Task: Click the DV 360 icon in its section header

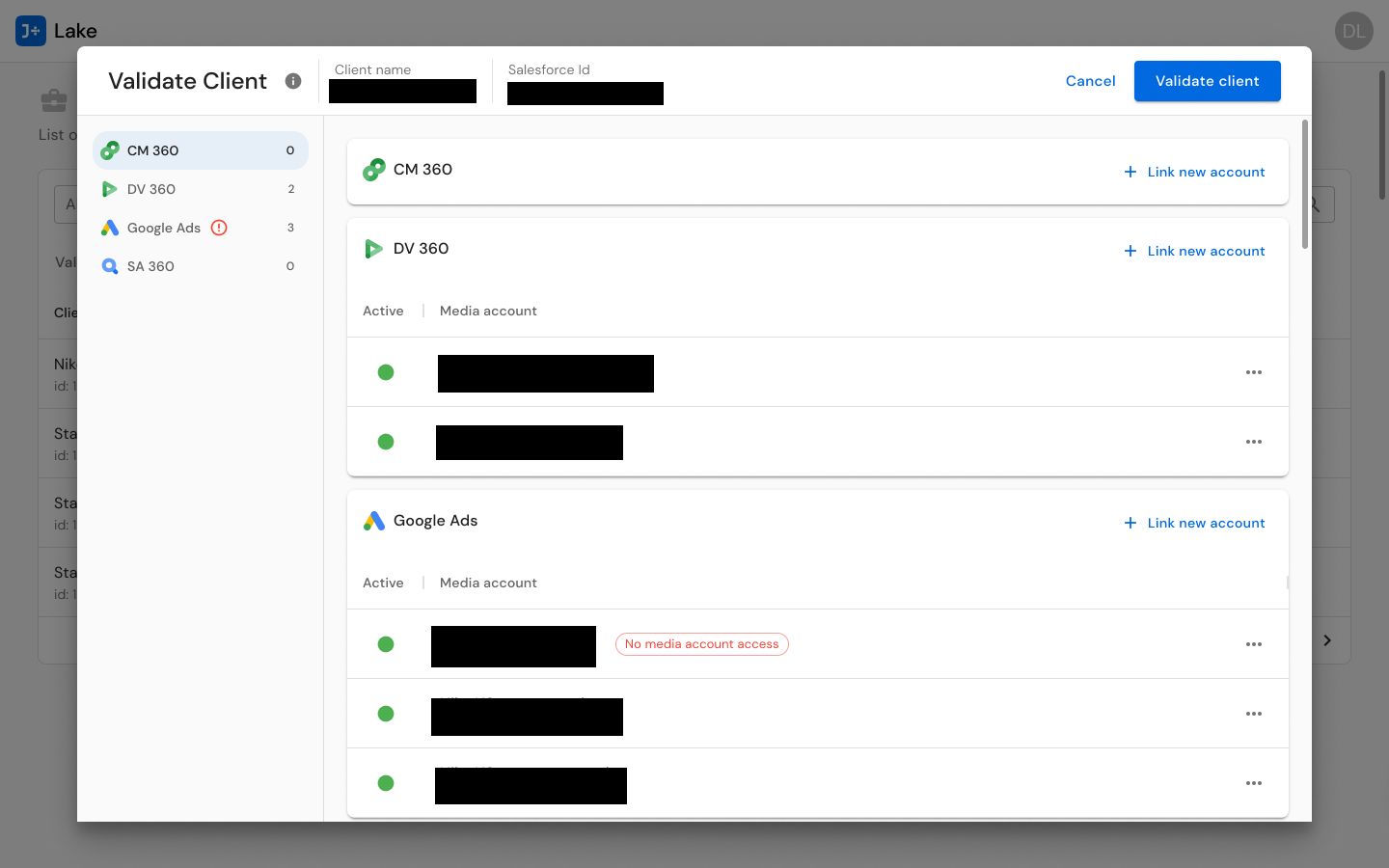Action: pyautogui.click(x=373, y=248)
